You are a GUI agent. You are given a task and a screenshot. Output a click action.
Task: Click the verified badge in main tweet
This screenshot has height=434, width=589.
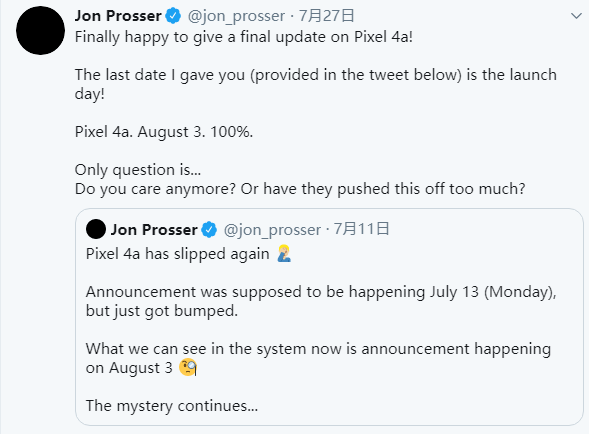(173, 16)
